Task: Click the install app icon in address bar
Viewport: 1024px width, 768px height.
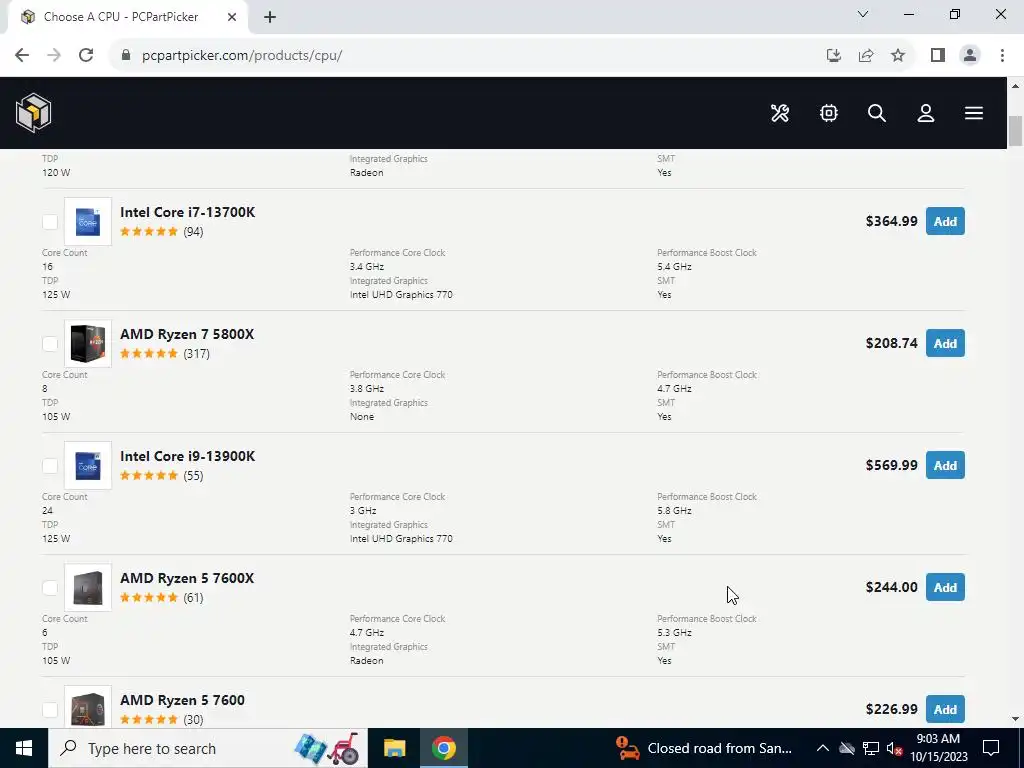Action: 833,55
